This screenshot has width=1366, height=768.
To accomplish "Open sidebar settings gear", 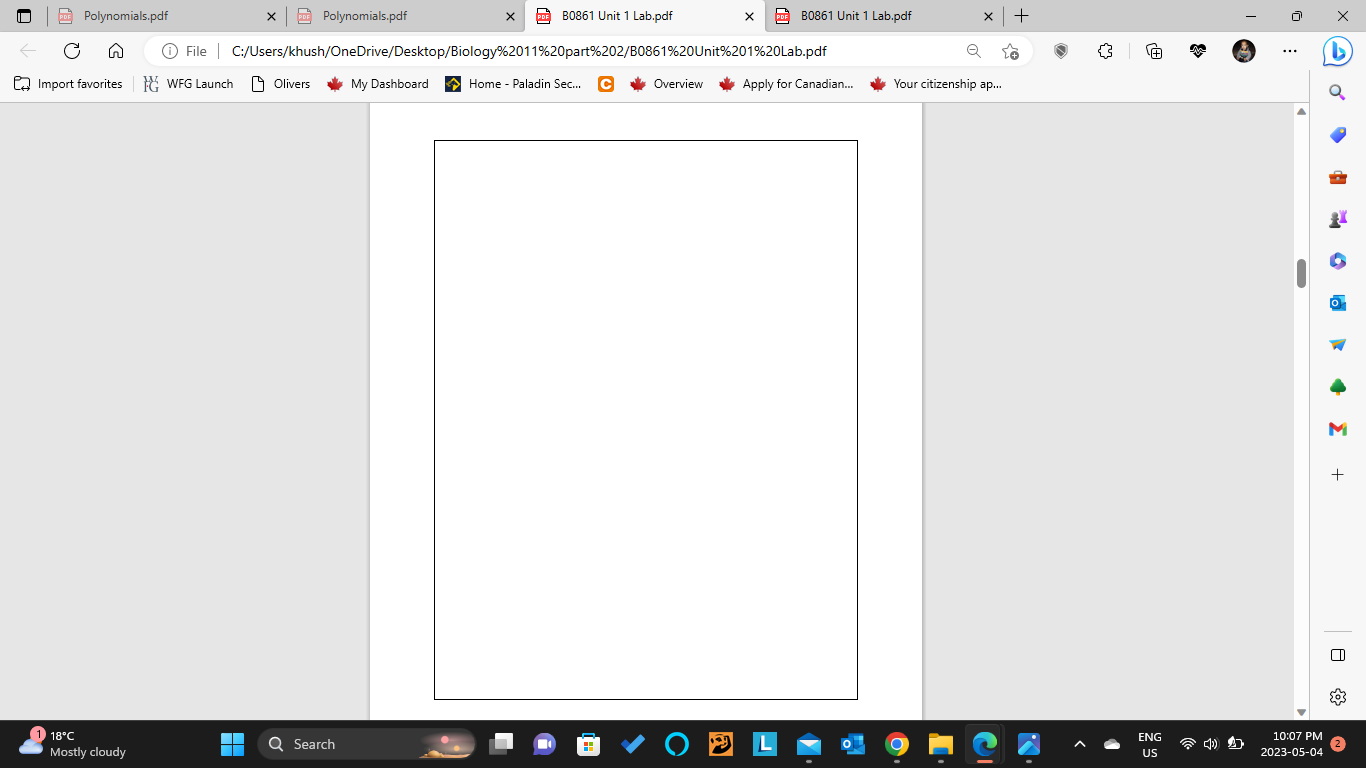I will (x=1337, y=697).
